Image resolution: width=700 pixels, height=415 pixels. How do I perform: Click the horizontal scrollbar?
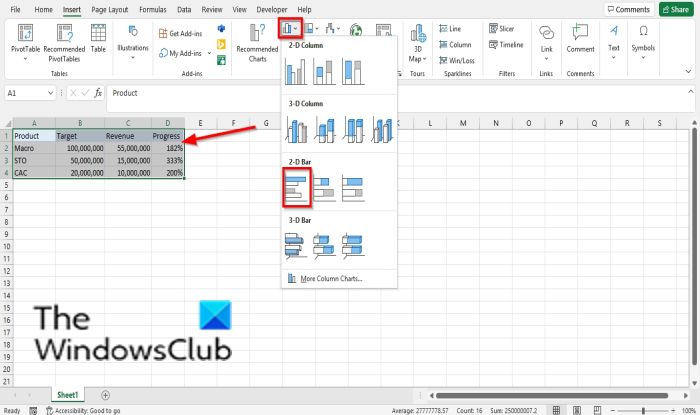(x=552, y=395)
